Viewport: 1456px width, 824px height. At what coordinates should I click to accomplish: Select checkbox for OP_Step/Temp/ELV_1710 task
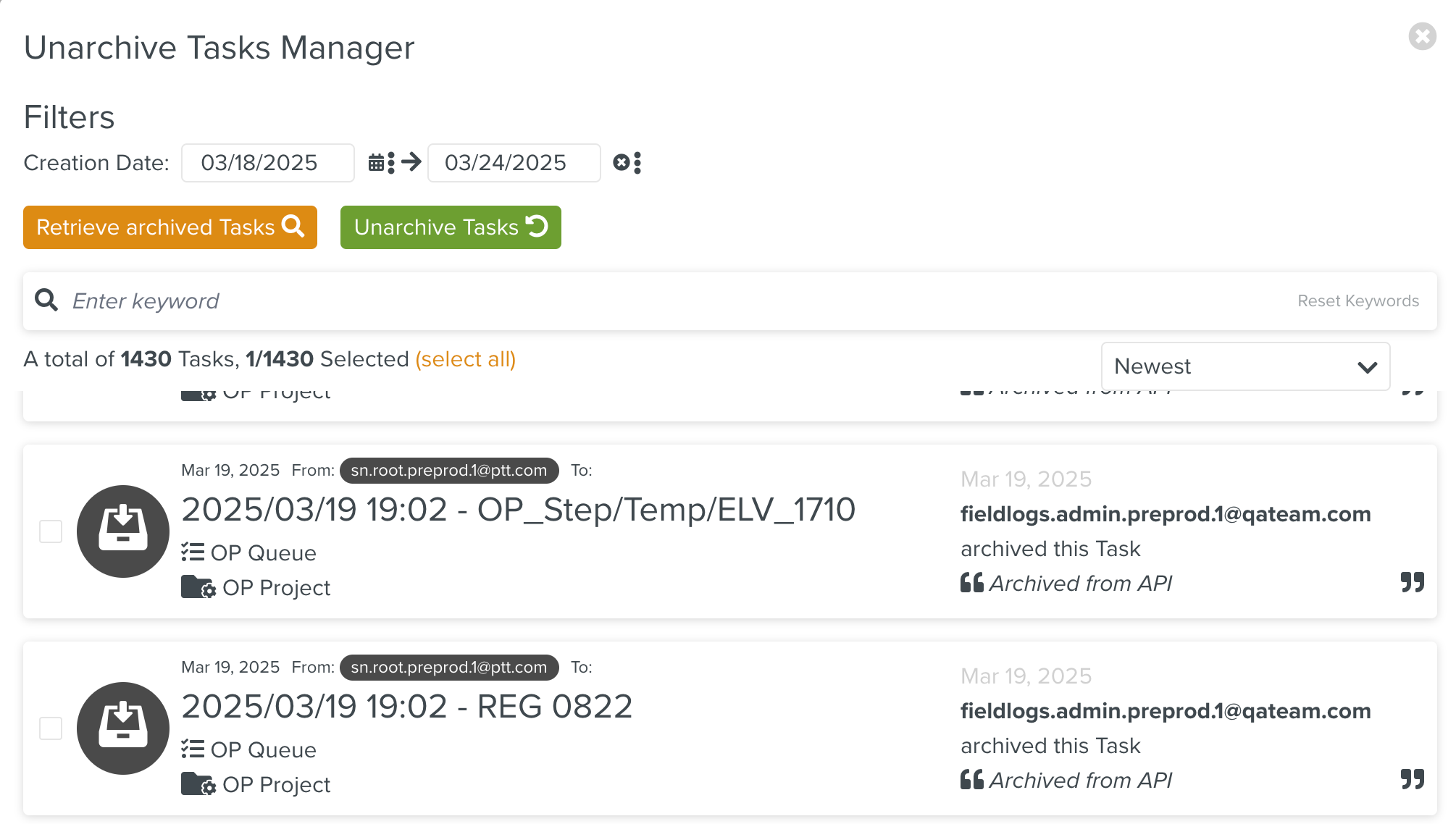tap(51, 531)
